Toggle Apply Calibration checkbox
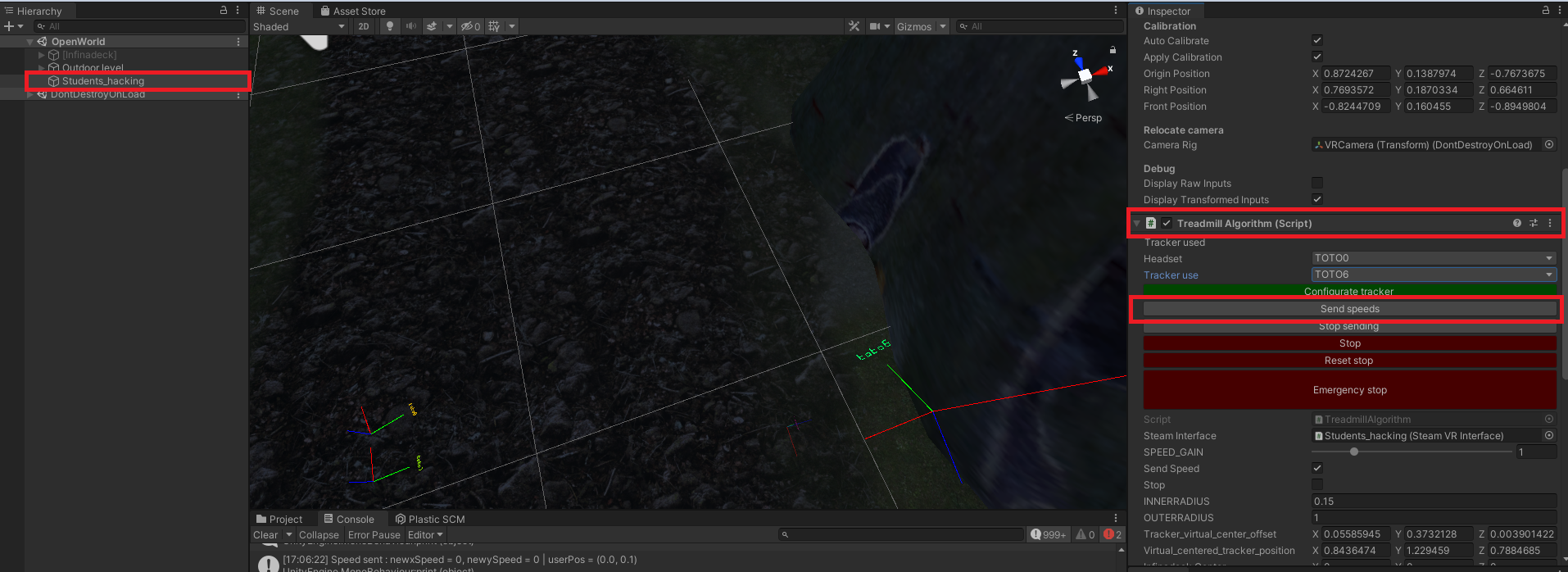The width and height of the screenshot is (1568, 572). (x=1317, y=57)
